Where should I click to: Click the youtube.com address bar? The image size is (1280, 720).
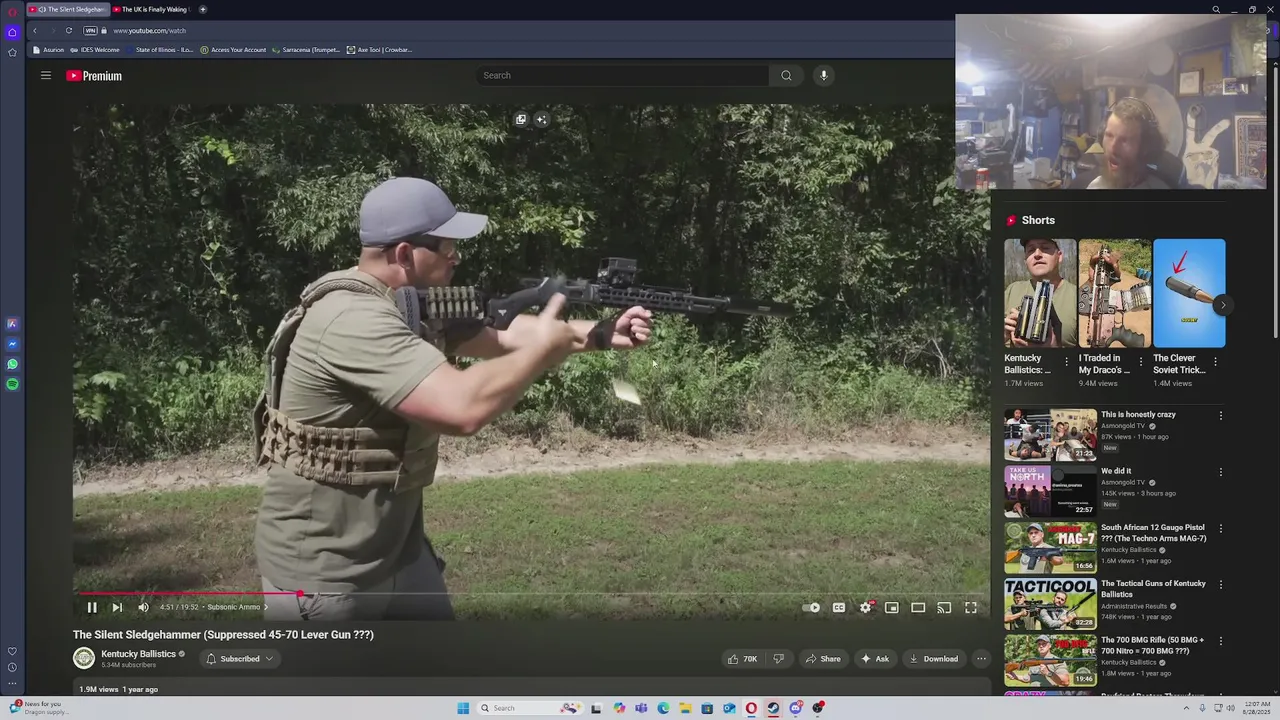[148, 30]
